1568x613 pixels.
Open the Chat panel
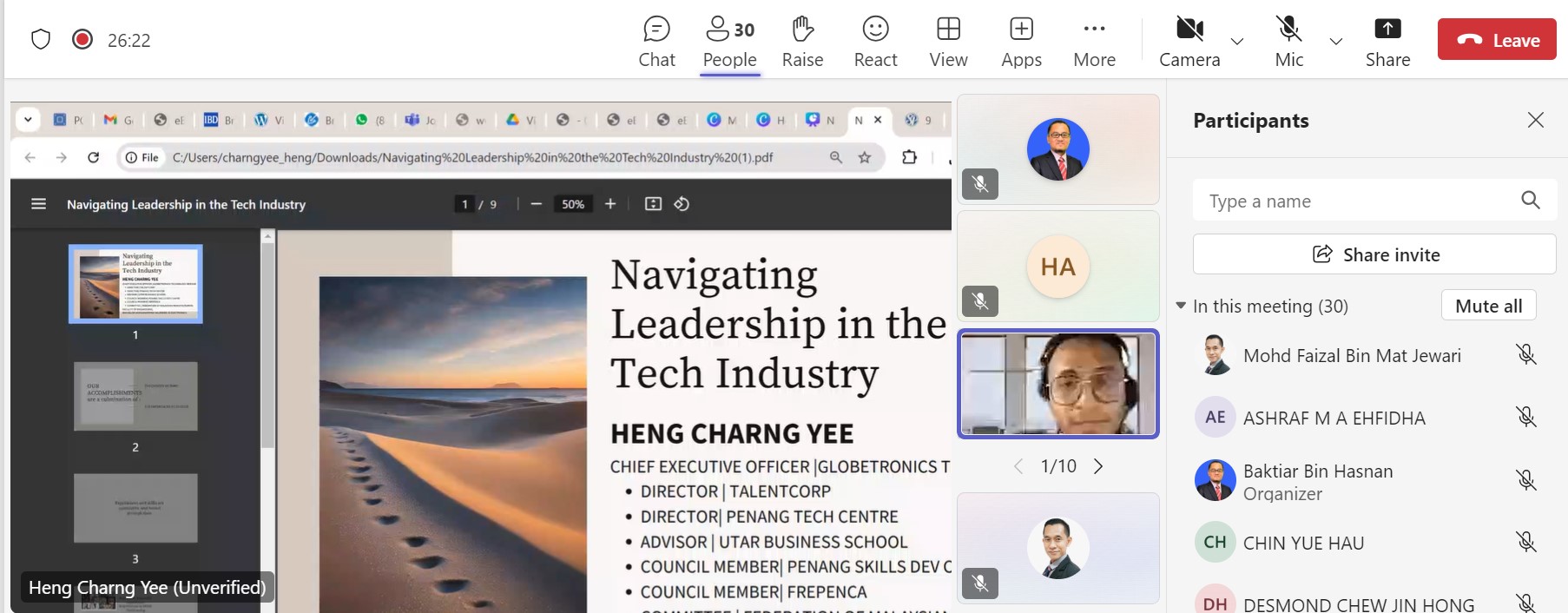[x=656, y=41]
